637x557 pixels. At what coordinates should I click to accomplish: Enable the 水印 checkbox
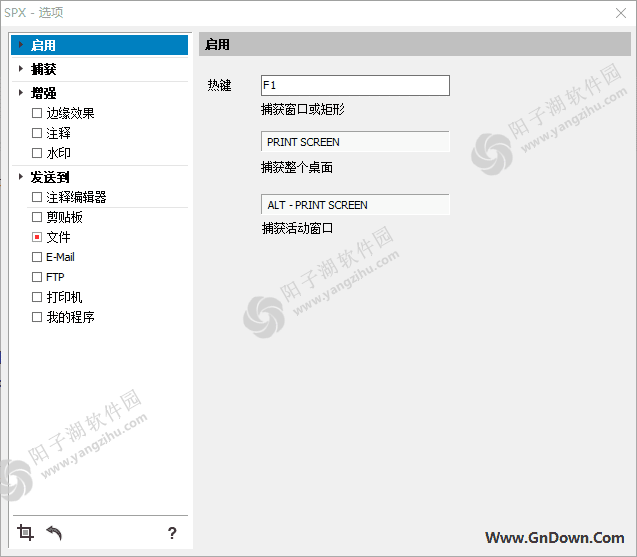37,153
